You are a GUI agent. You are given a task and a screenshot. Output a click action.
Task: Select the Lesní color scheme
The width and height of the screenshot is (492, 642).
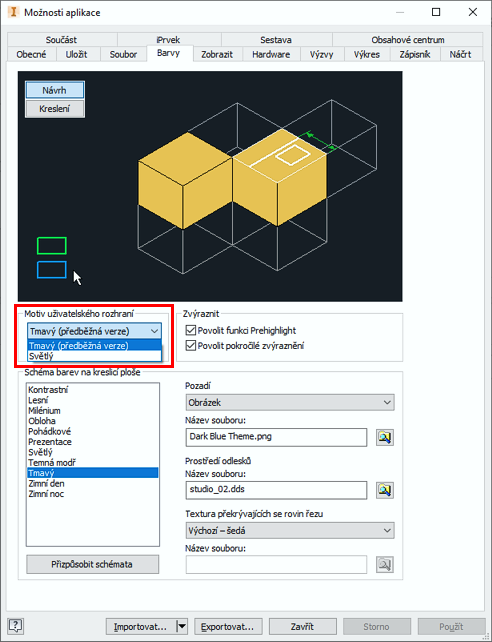pyautogui.click(x=92, y=400)
